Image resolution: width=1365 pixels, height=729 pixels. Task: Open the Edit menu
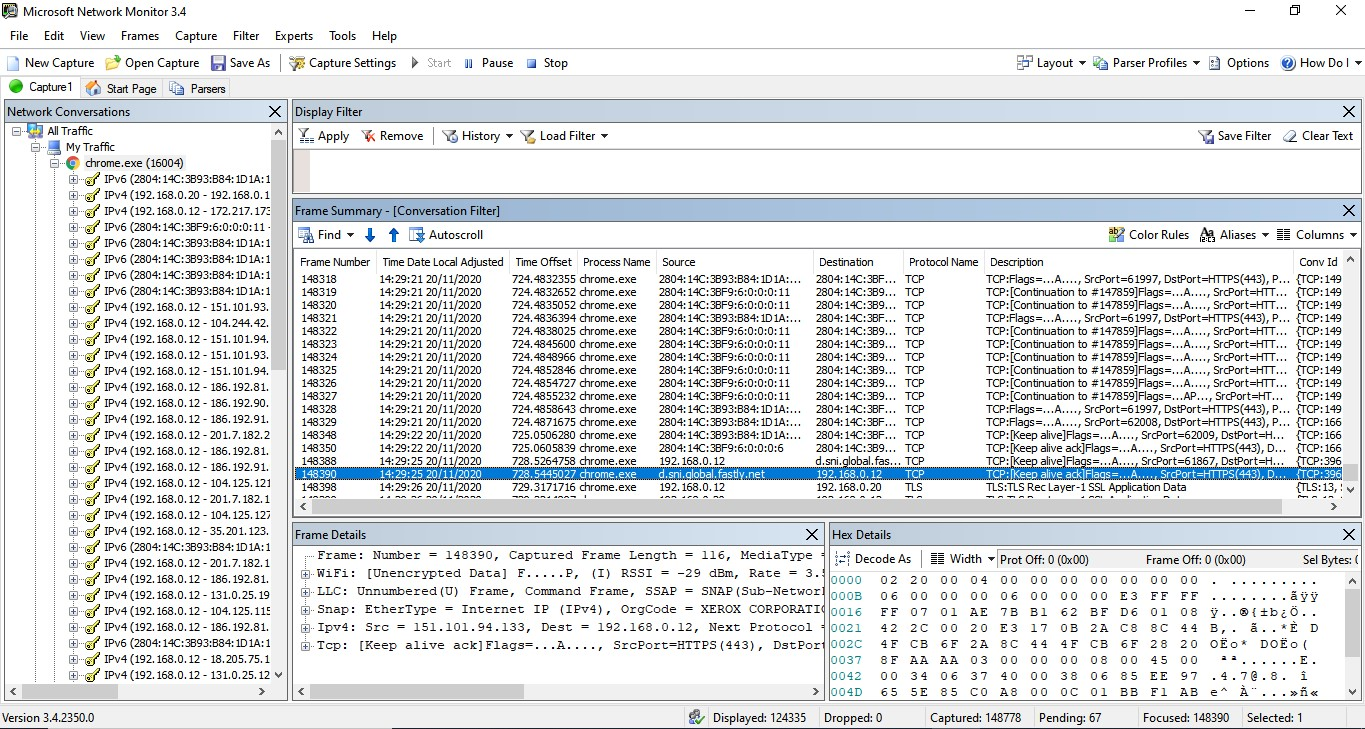pos(54,35)
